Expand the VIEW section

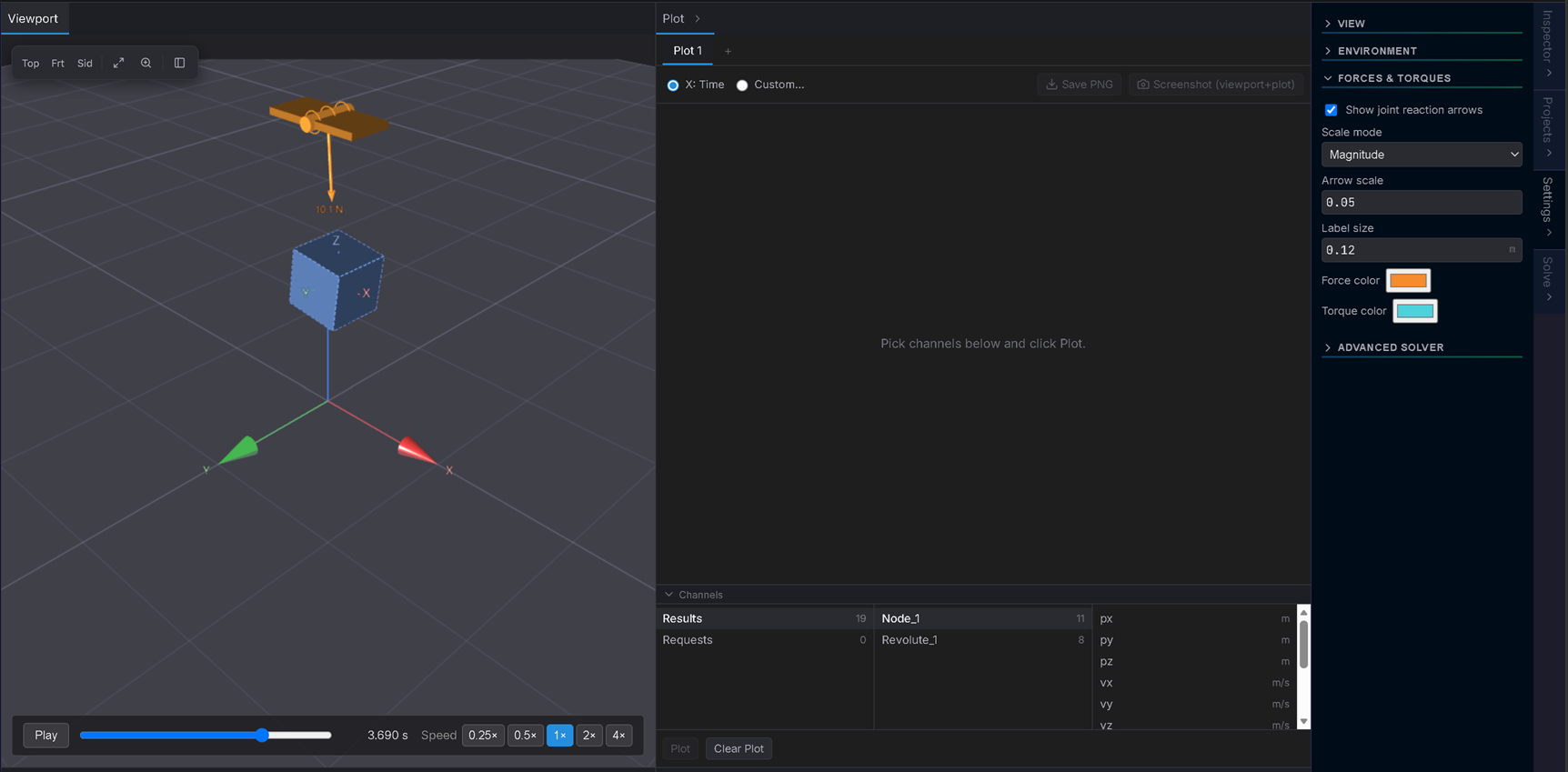coord(1422,24)
